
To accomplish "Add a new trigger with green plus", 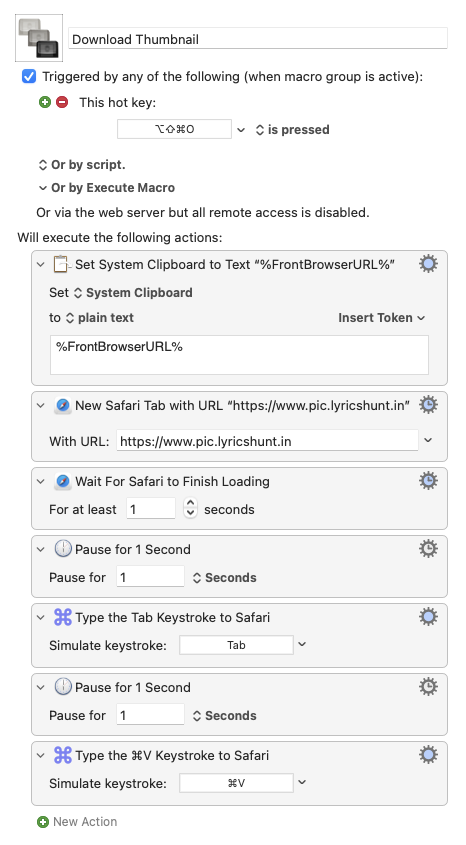I will pos(45,102).
